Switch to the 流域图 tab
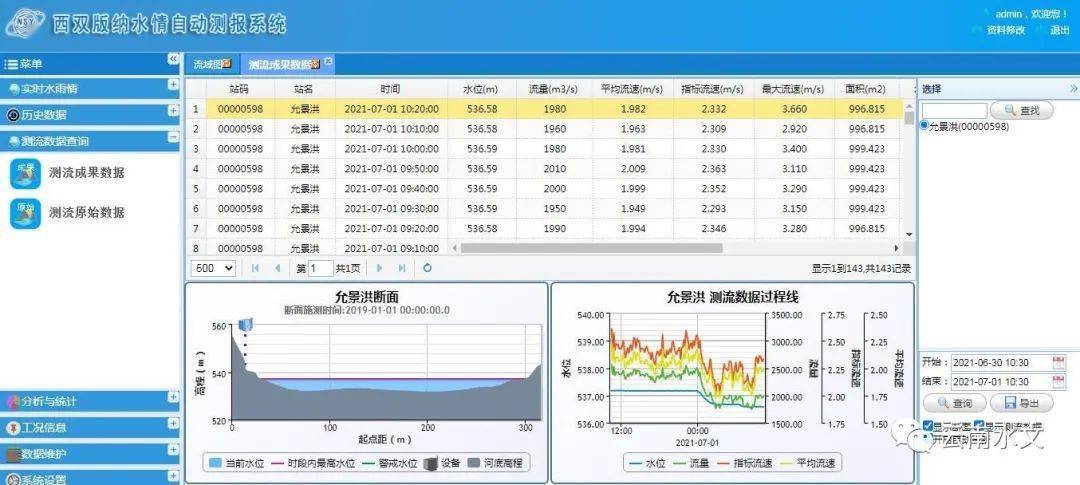This screenshot has width=1080, height=485. [x=212, y=64]
